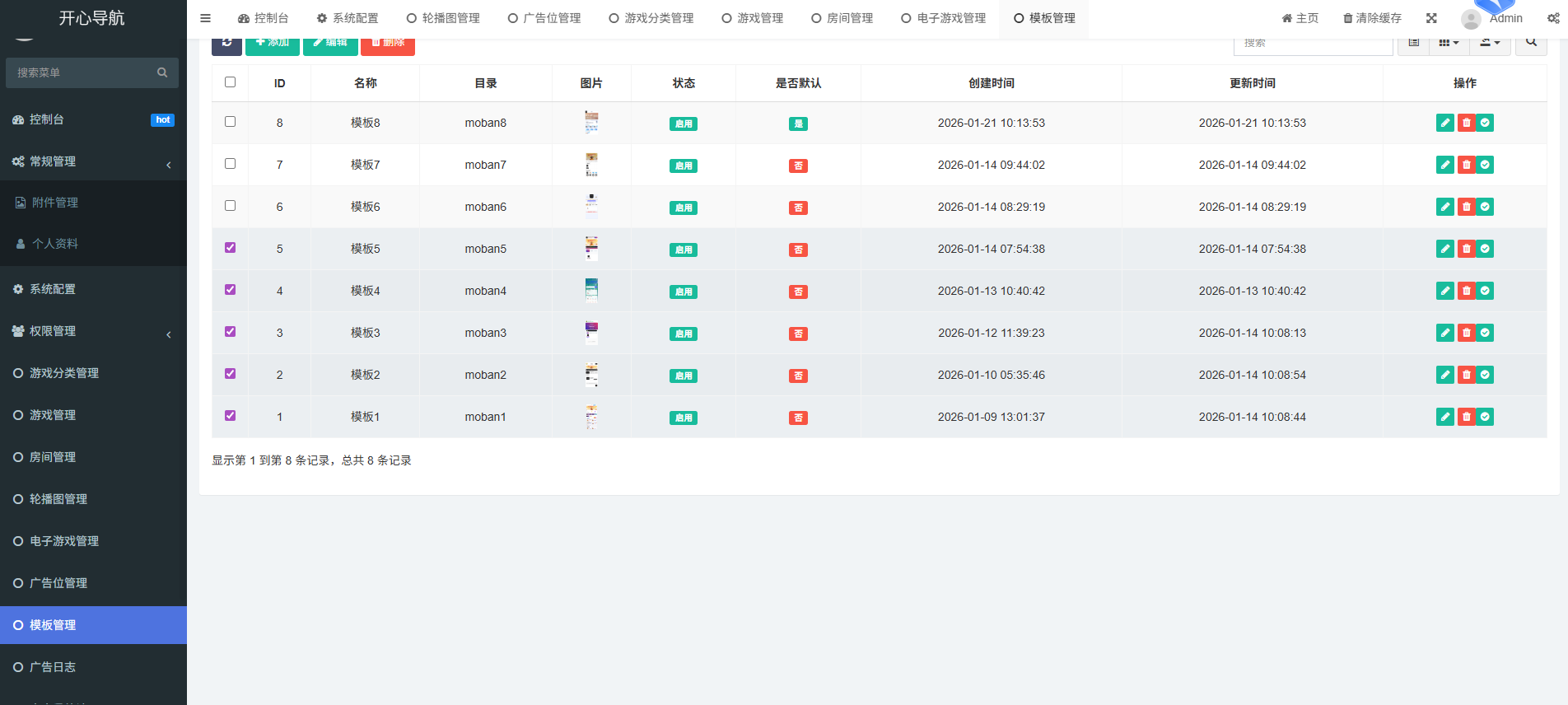This screenshot has width=1568, height=705.
Task: Delete the 模板5 row via trash icon
Action: (x=1466, y=249)
